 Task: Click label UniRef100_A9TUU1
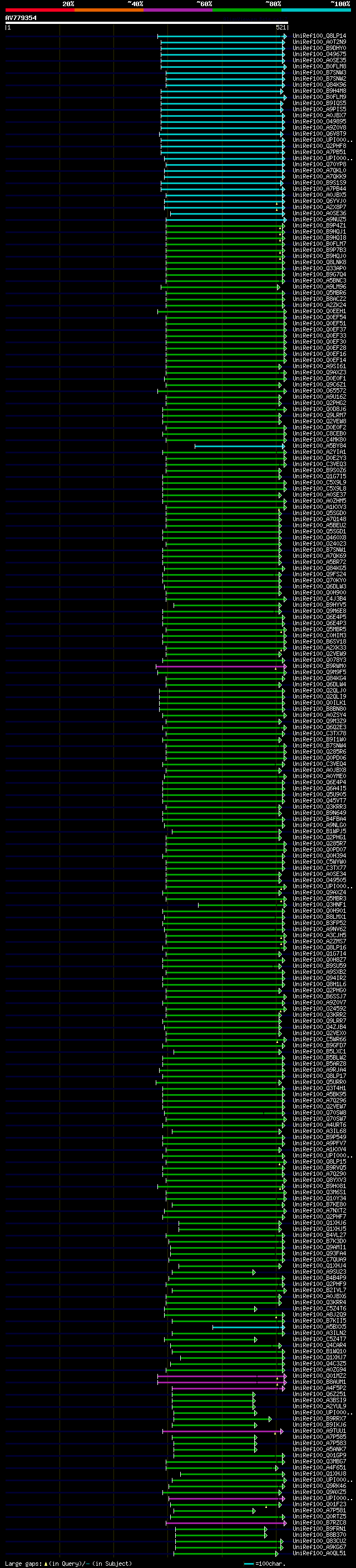(x=319, y=1431)
